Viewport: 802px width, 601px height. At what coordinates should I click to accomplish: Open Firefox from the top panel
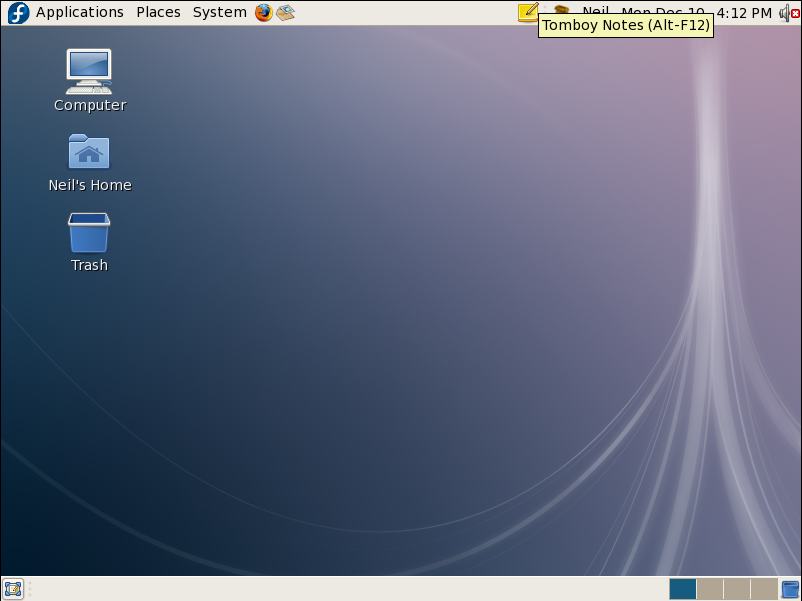(262, 12)
